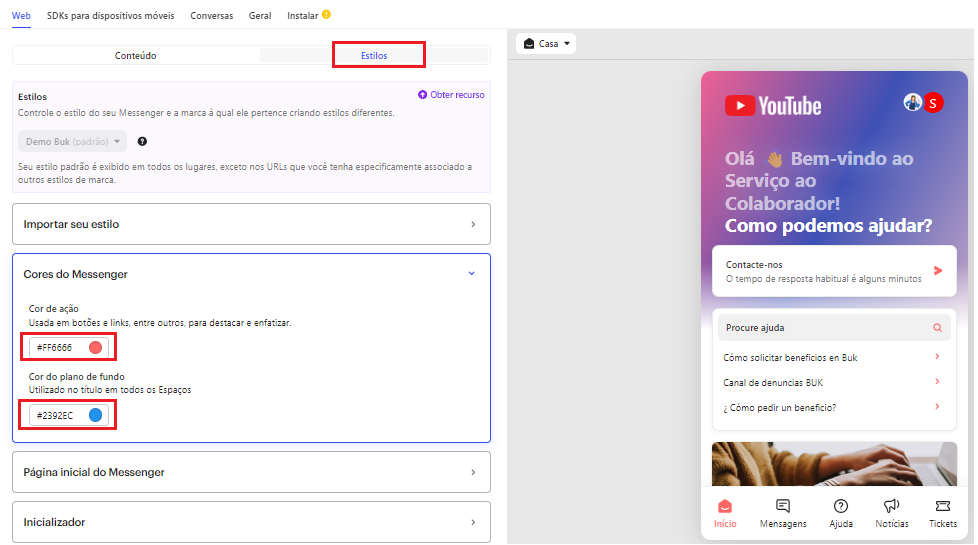Expand the Página inicial do Messenger section
This screenshot has width=978, height=545.
tap(251, 472)
